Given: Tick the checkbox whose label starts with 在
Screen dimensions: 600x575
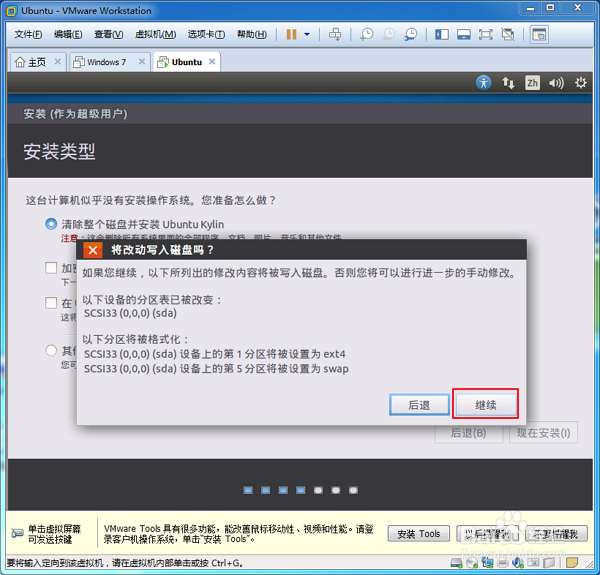Looking at the screenshot, I should (x=51, y=303).
